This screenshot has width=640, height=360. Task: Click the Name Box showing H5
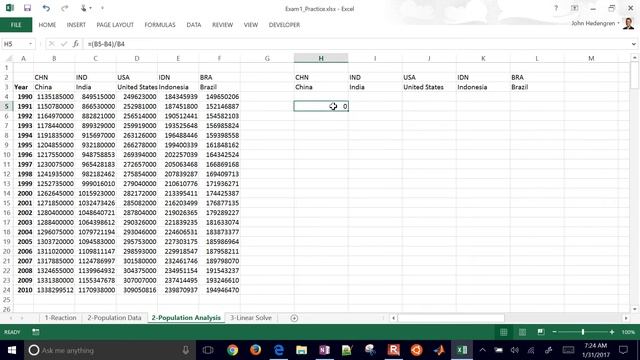tap(15, 44)
